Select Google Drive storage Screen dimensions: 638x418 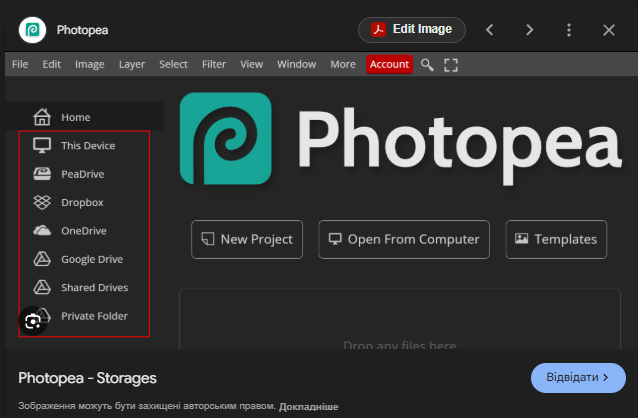click(90, 259)
